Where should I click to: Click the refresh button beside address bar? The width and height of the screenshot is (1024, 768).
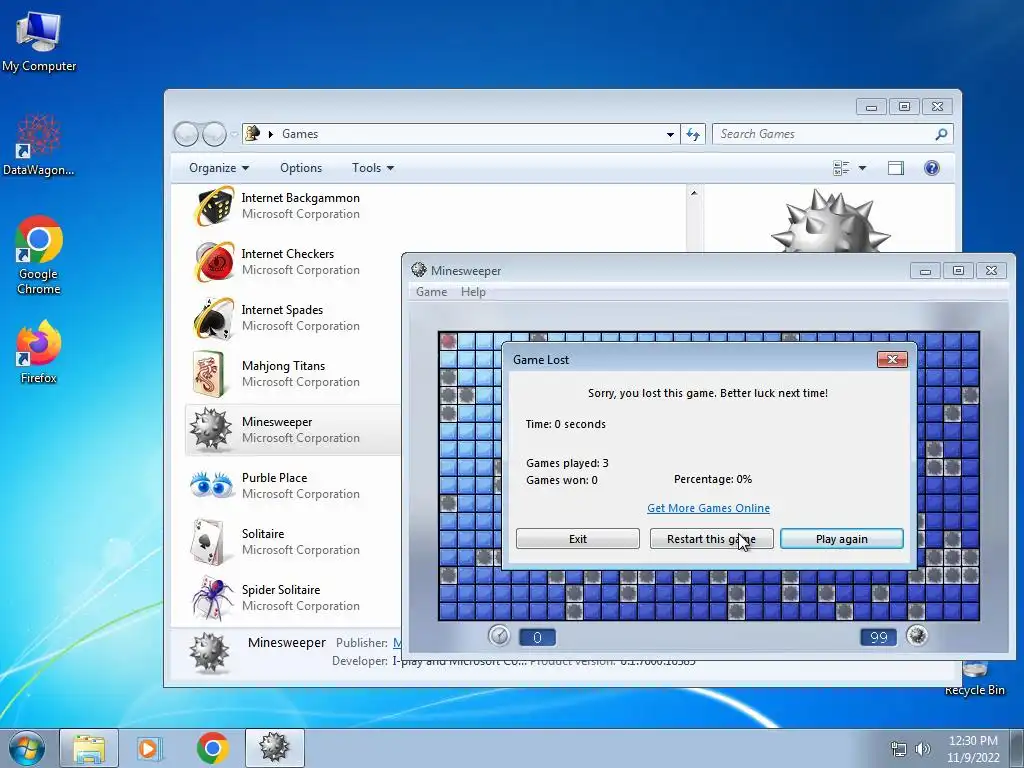[x=693, y=134]
